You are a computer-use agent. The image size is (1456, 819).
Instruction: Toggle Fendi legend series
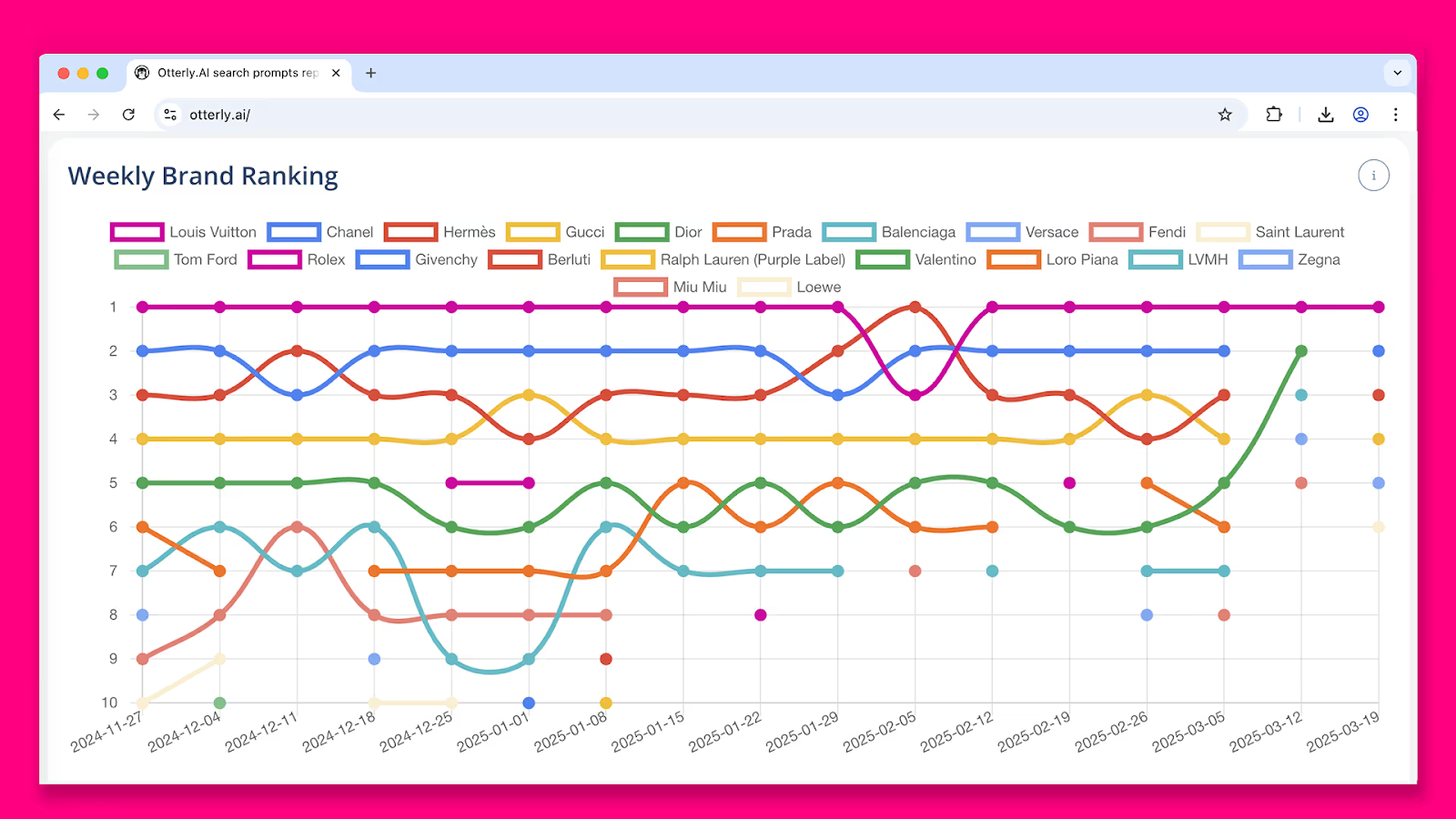(x=1138, y=232)
